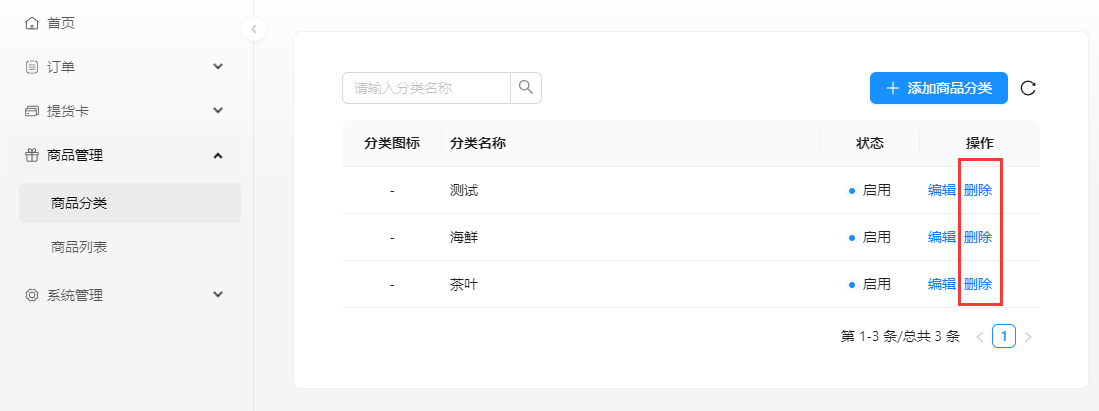This screenshot has width=1099, height=411.
Task: Click 添加商品分类 button
Action: point(938,88)
